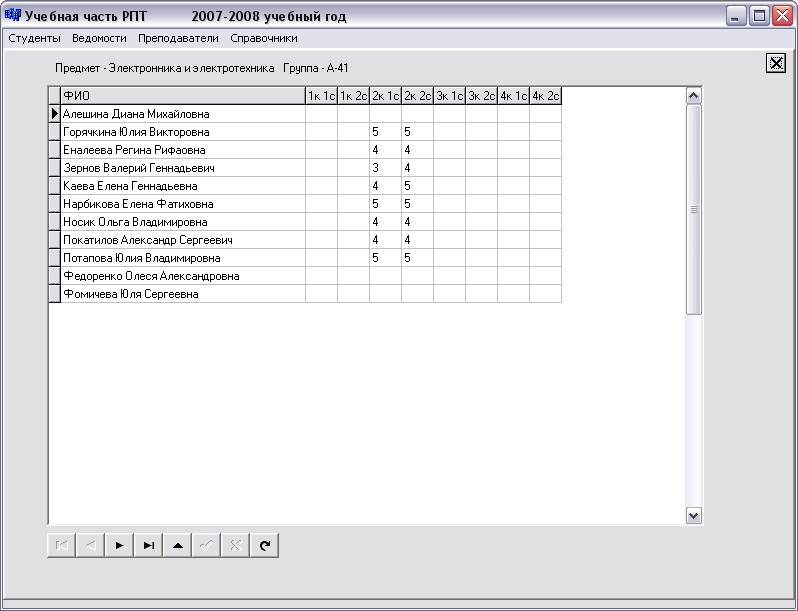This screenshot has width=798, height=611.
Task: Select student Носик Ольга Владимировна
Action: coord(183,222)
